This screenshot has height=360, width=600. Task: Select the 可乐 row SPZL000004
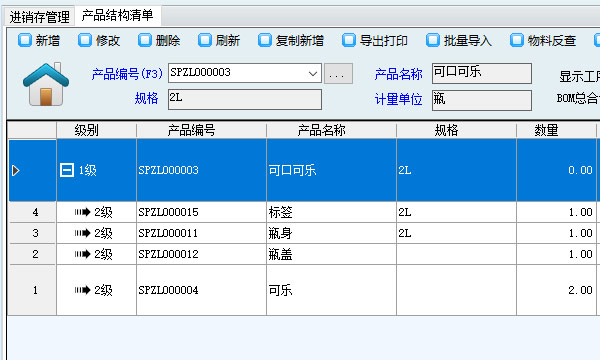pyautogui.click(x=302, y=290)
